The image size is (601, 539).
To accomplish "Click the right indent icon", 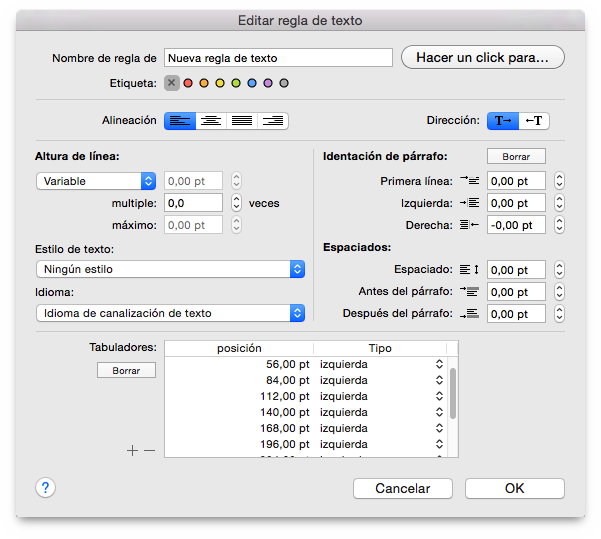I will tap(470, 225).
